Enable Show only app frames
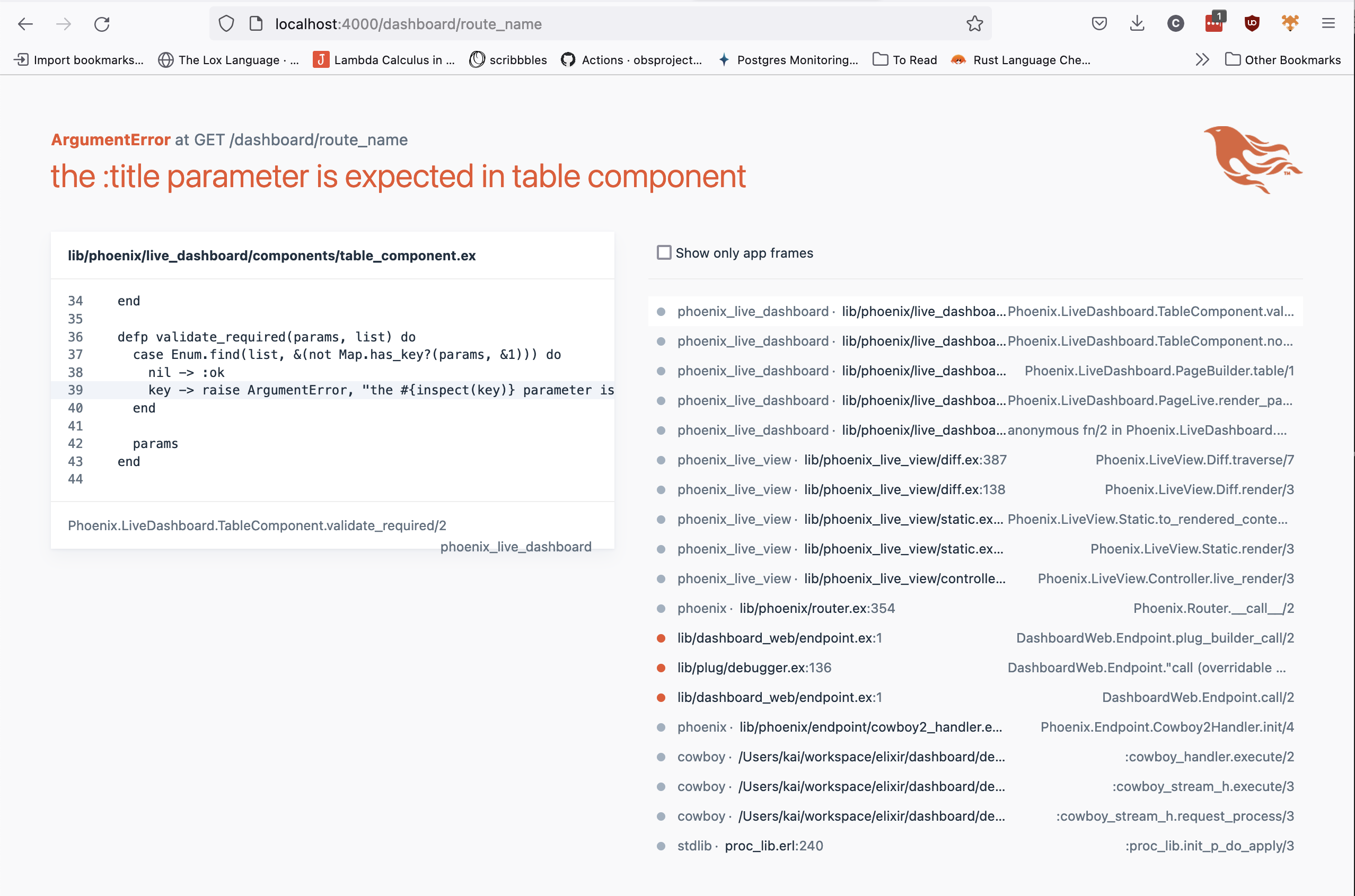This screenshot has width=1355, height=896. (663, 252)
